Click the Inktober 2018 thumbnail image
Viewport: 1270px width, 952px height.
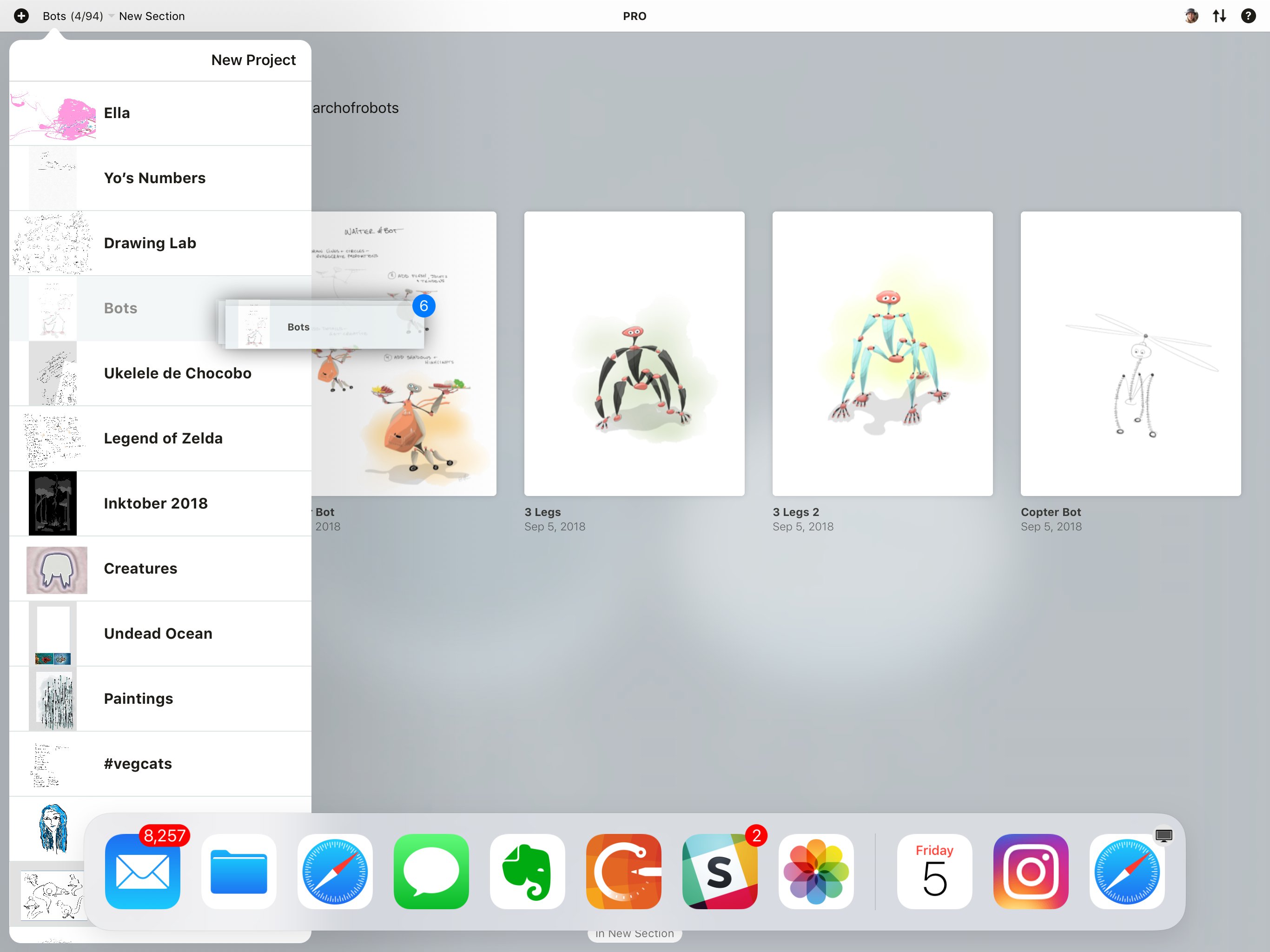[x=53, y=503]
